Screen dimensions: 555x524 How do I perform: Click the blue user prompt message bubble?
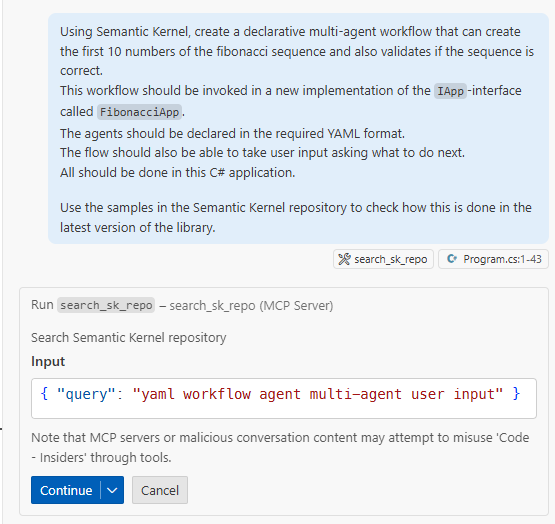tap(298, 129)
